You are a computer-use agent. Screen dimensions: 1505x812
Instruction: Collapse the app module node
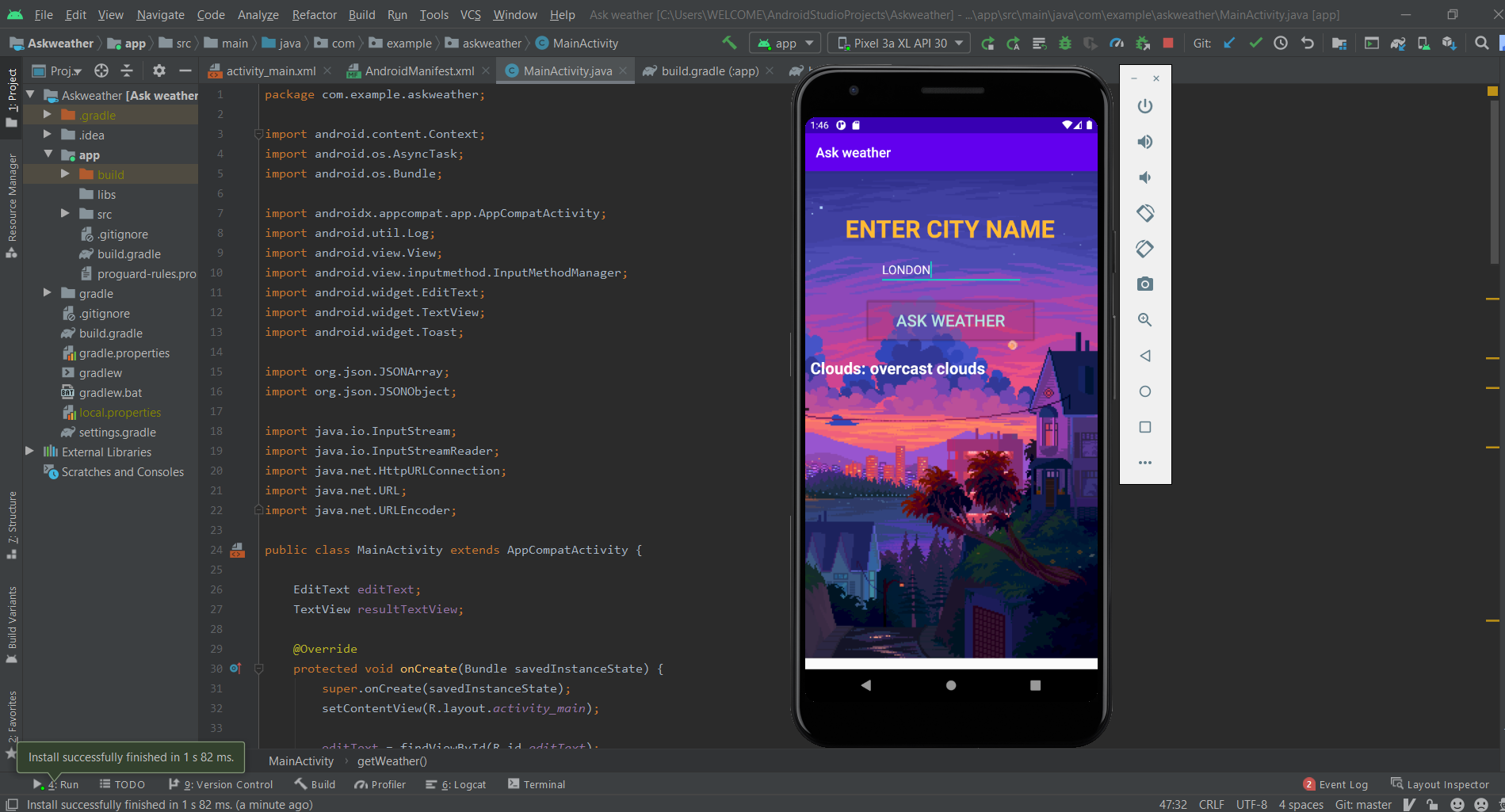pyautogui.click(x=48, y=154)
